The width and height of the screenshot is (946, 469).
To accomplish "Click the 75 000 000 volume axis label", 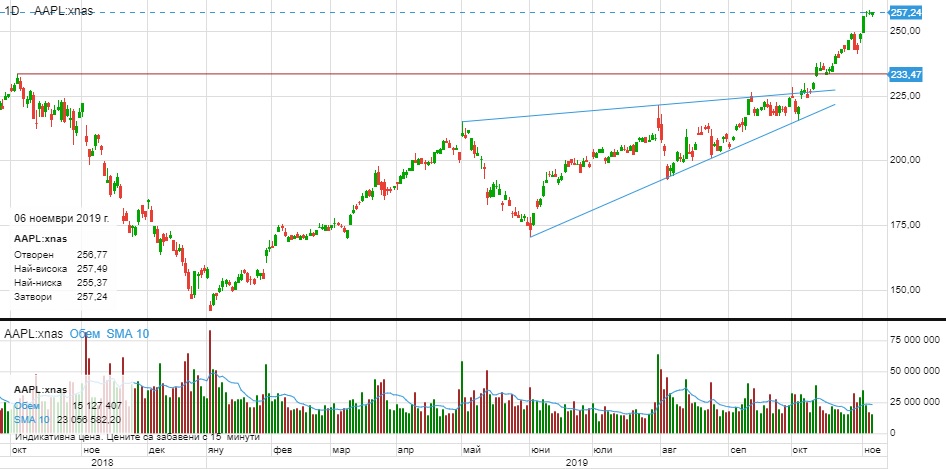I will point(915,340).
